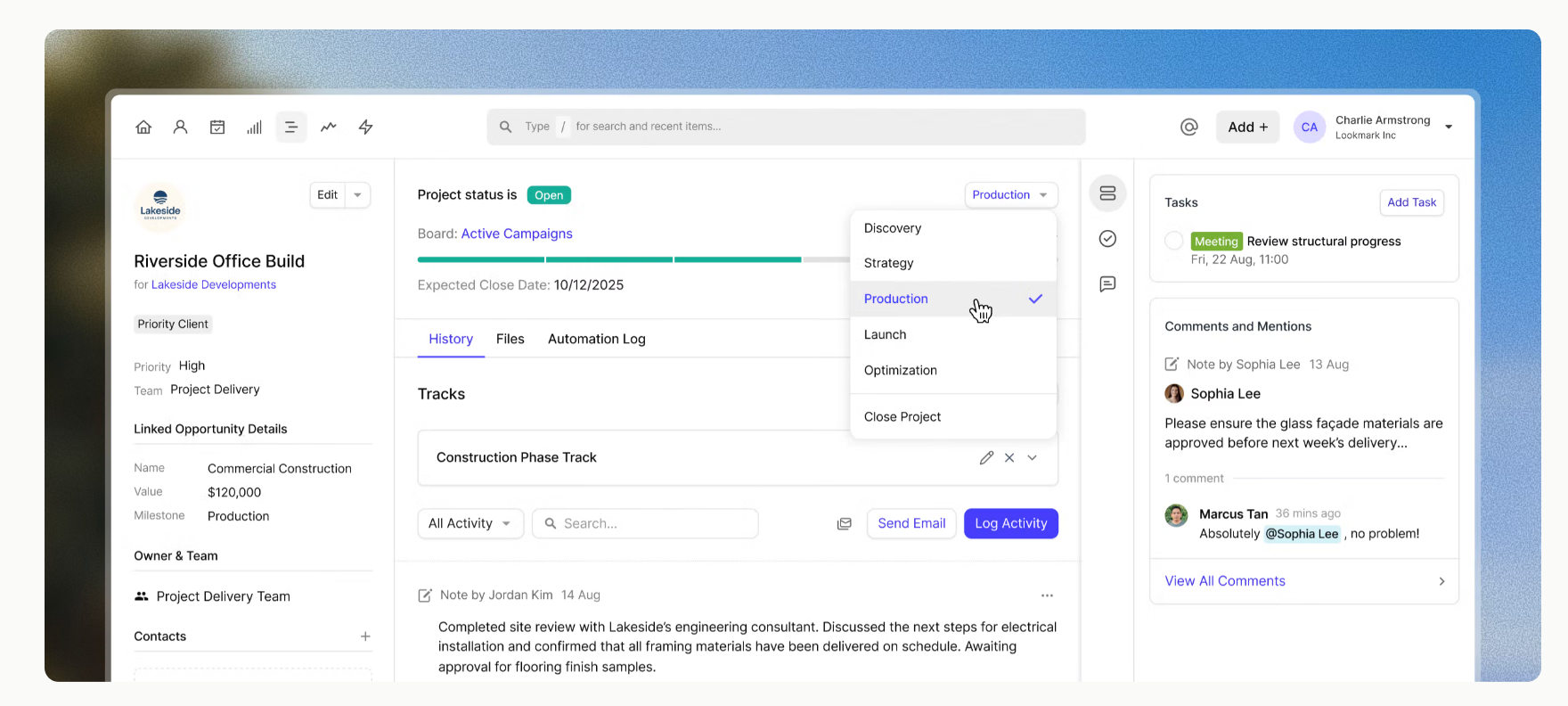The width and height of the screenshot is (1568, 706).
Task: Click the Log Activity button
Action: point(1011,523)
